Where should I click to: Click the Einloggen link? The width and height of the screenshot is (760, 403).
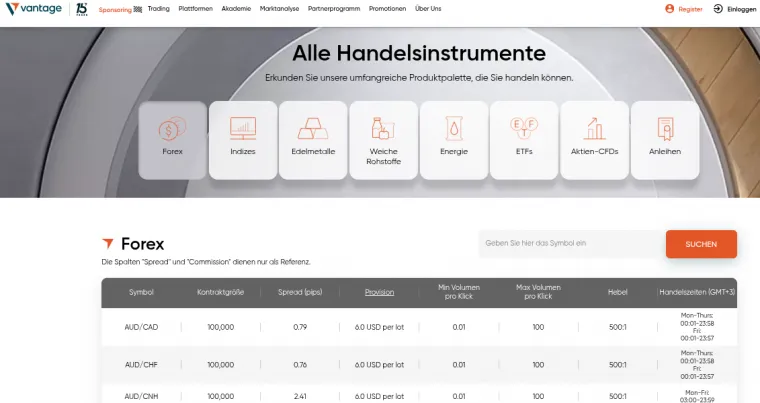coord(742,9)
